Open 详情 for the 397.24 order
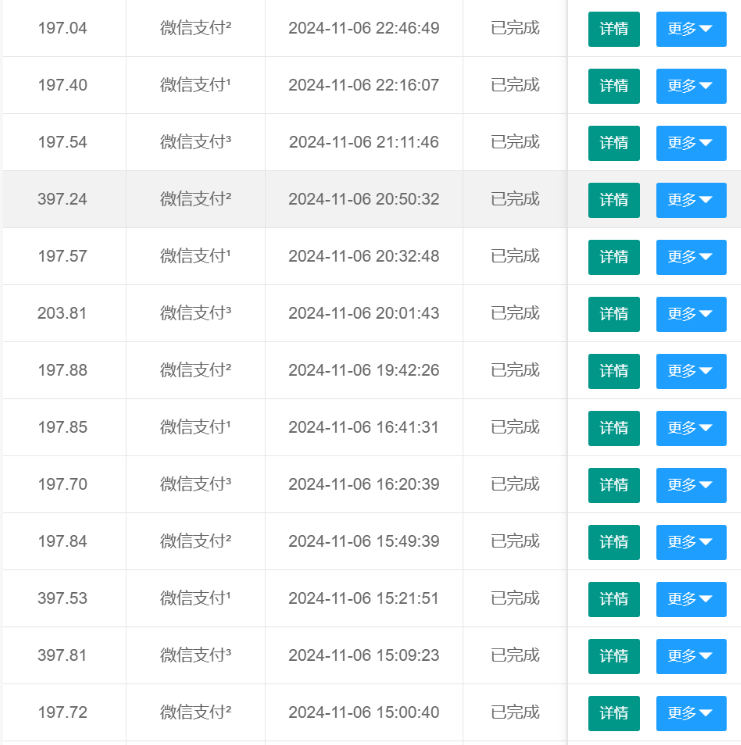 pyautogui.click(x=613, y=200)
